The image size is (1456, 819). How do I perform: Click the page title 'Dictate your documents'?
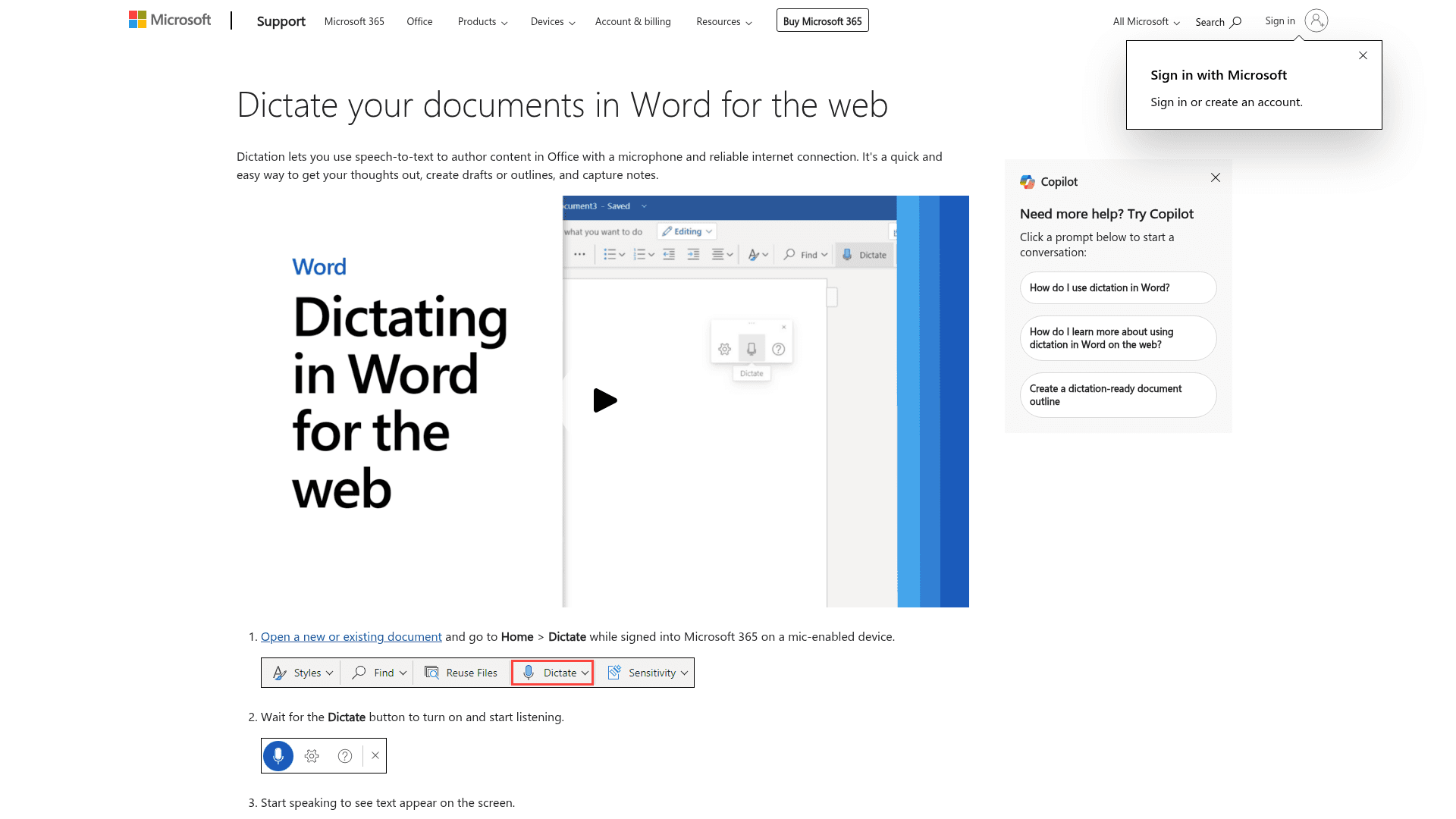[562, 105]
